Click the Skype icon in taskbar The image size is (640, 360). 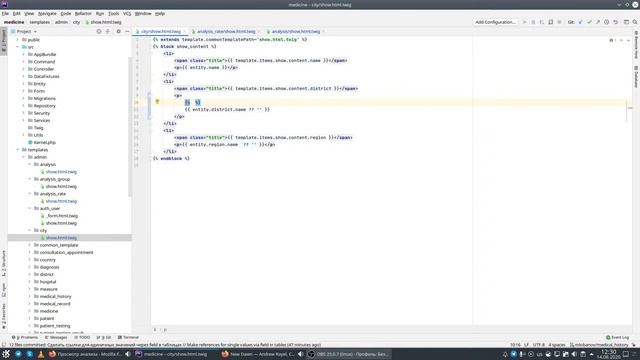tap(29, 354)
